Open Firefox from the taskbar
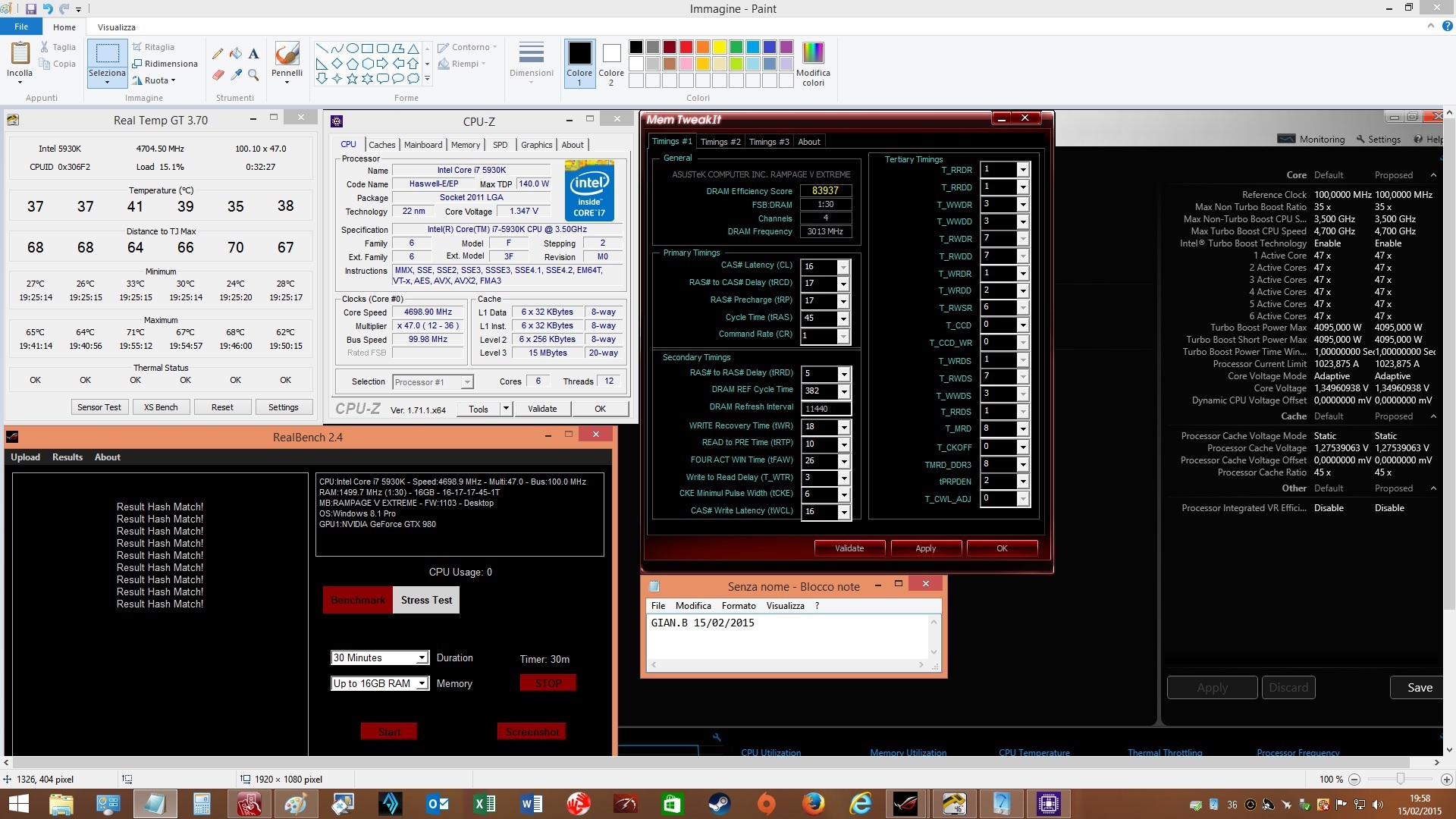The image size is (1456, 819). tap(813, 804)
